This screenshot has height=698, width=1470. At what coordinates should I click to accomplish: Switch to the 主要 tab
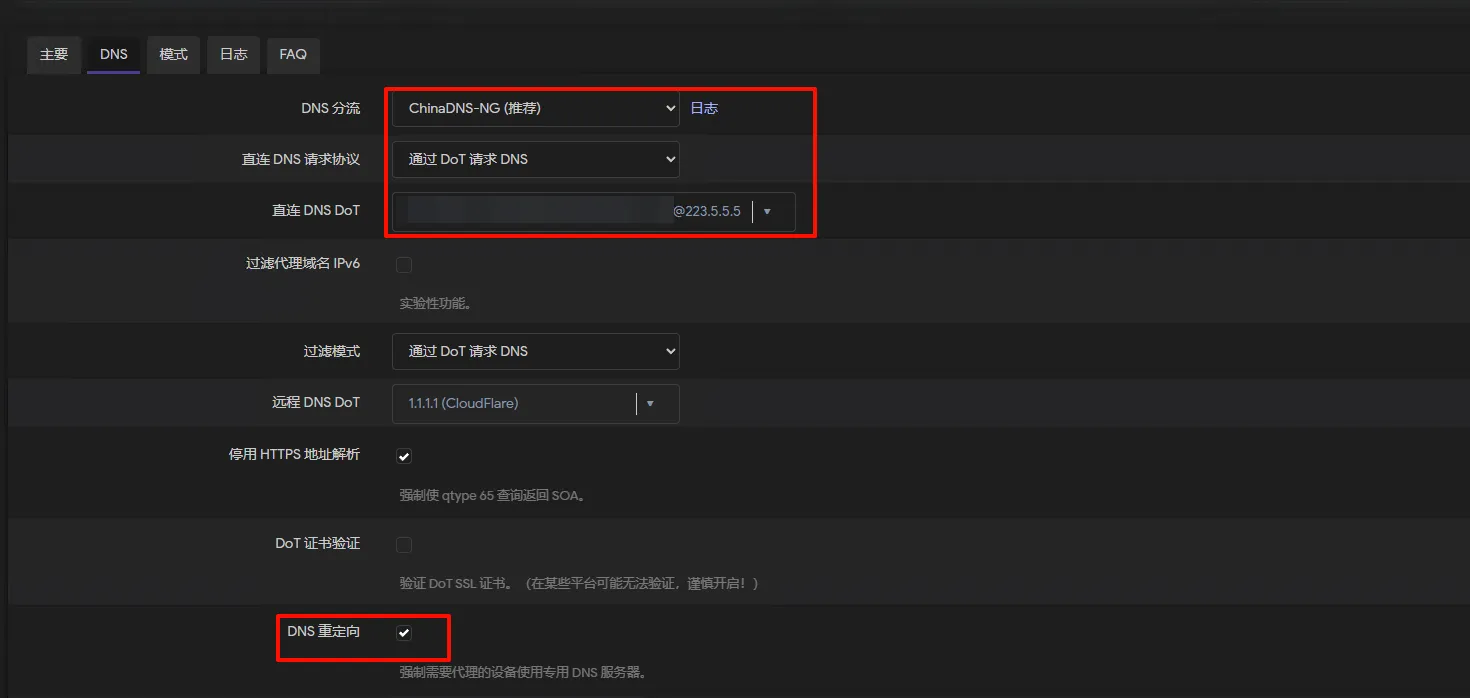coord(53,55)
